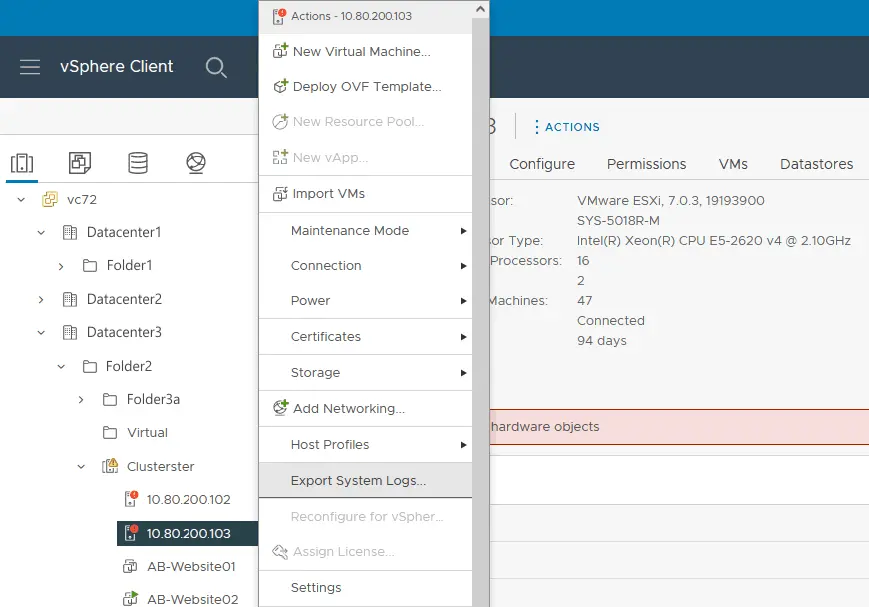Viewport: 869px width, 607px height.
Task: Click the host icon for 10.80.200.103
Action: click(x=131, y=533)
